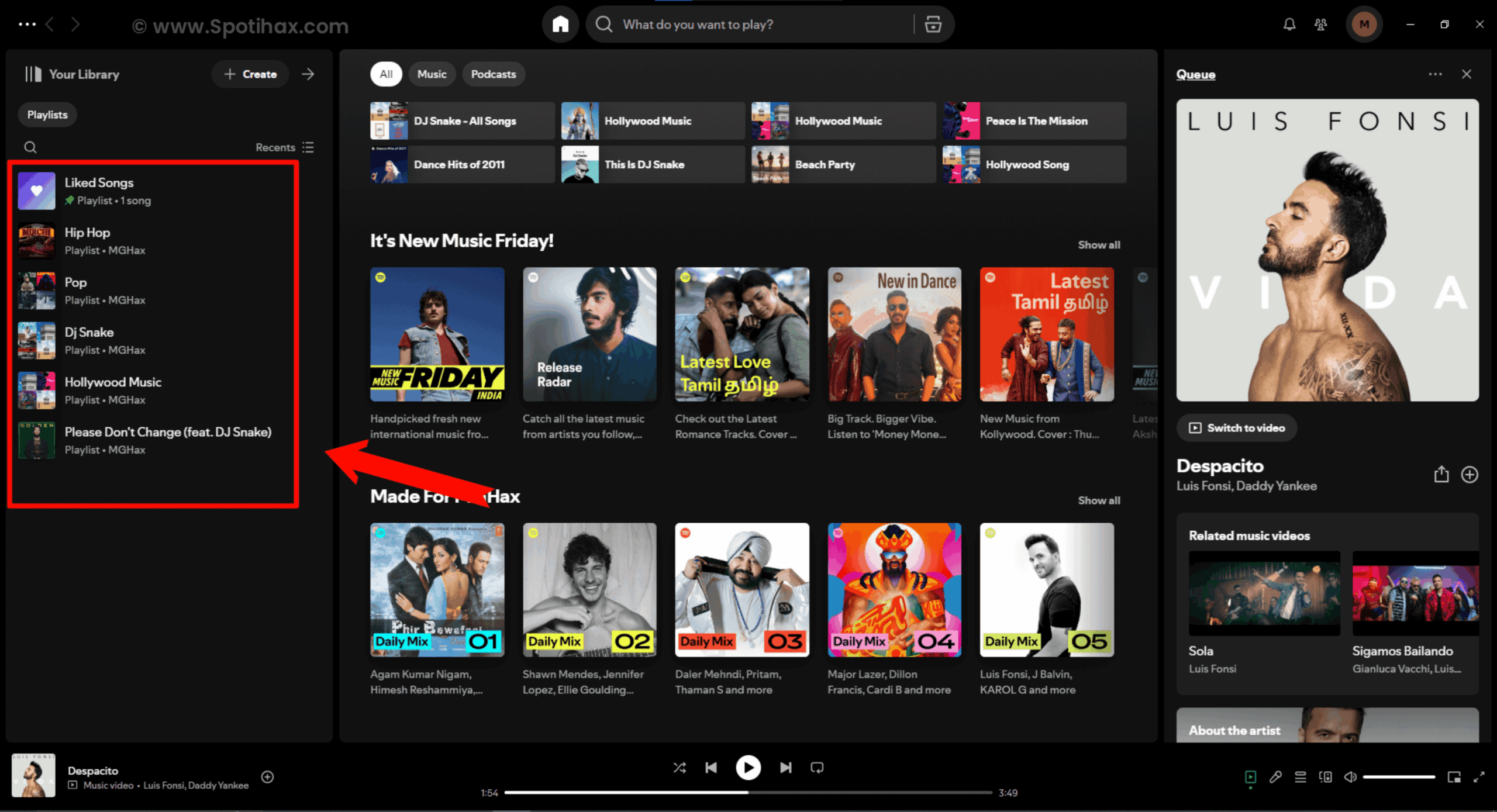Adjust the volume slider
The height and width of the screenshot is (812, 1497).
click(1399, 777)
